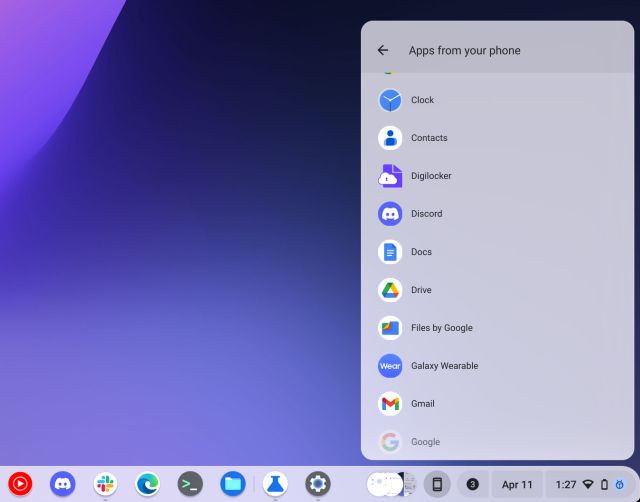Open the Docs app icon
This screenshot has width=640, height=502.
[390, 252]
